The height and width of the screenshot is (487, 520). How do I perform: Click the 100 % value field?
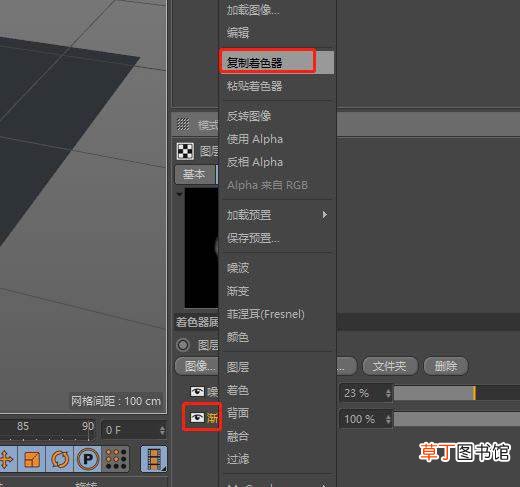366,419
